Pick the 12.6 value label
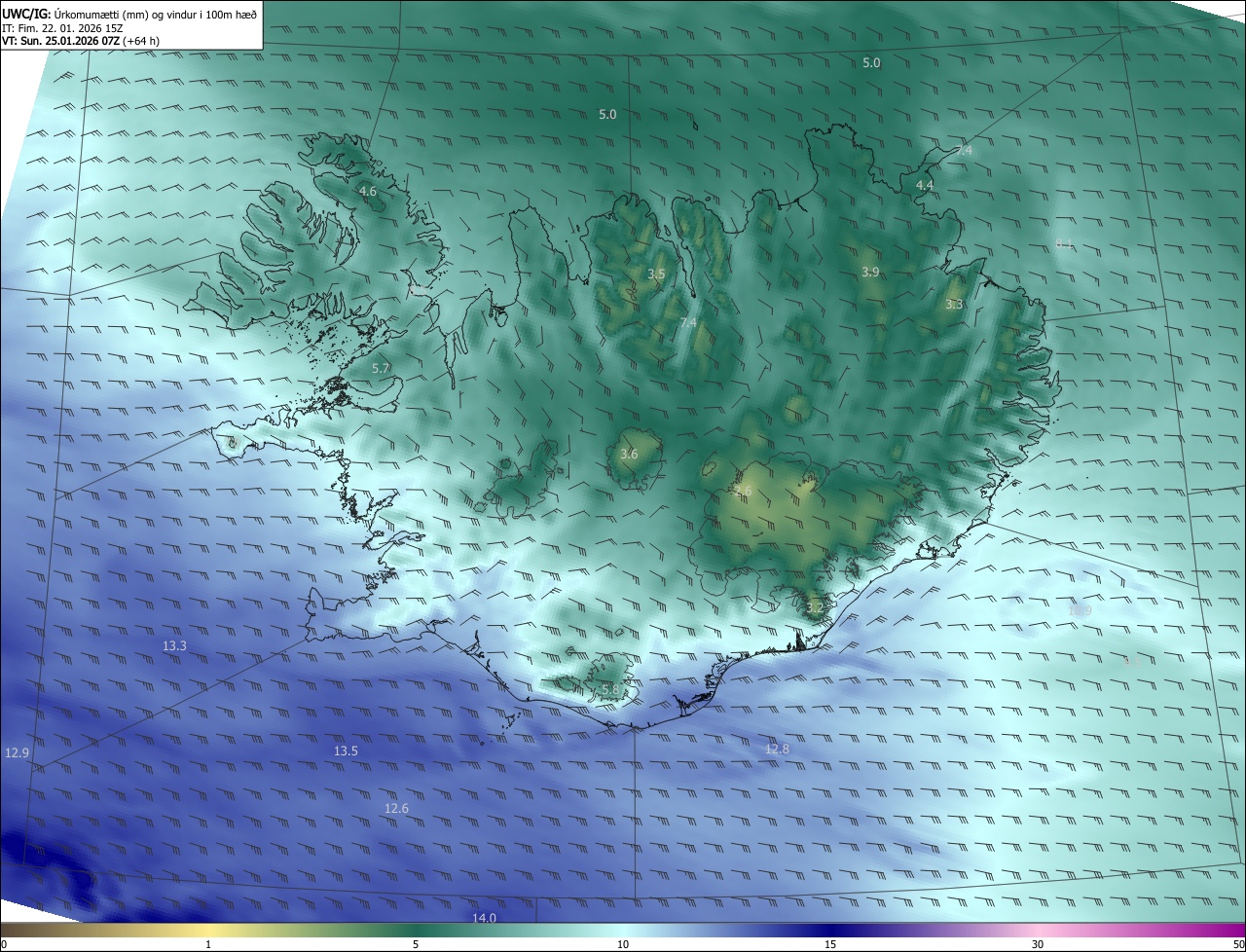This screenshot has height=952, width=1246. pos(396,808)
